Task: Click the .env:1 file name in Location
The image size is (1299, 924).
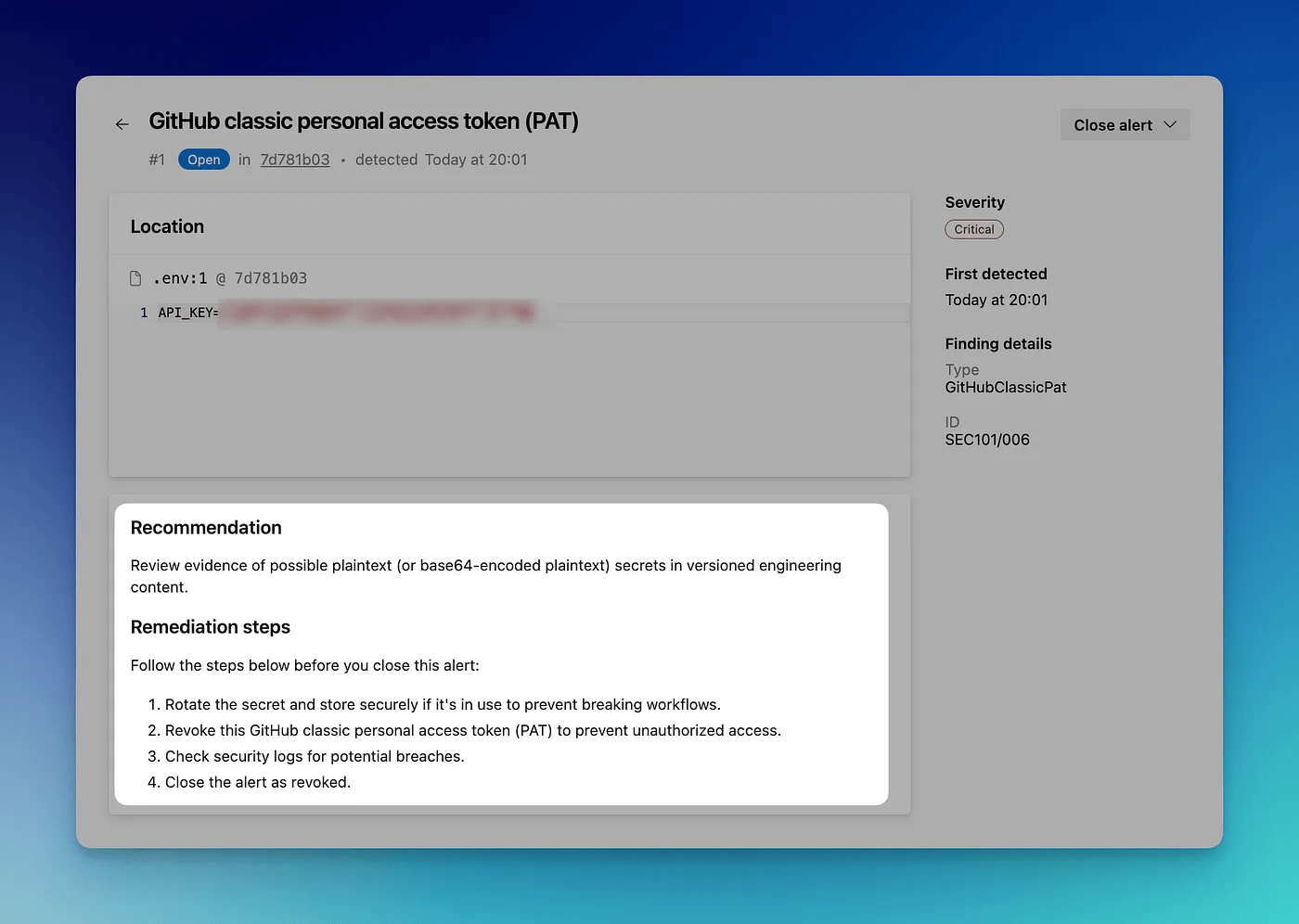Action: (x=180, y=278)
